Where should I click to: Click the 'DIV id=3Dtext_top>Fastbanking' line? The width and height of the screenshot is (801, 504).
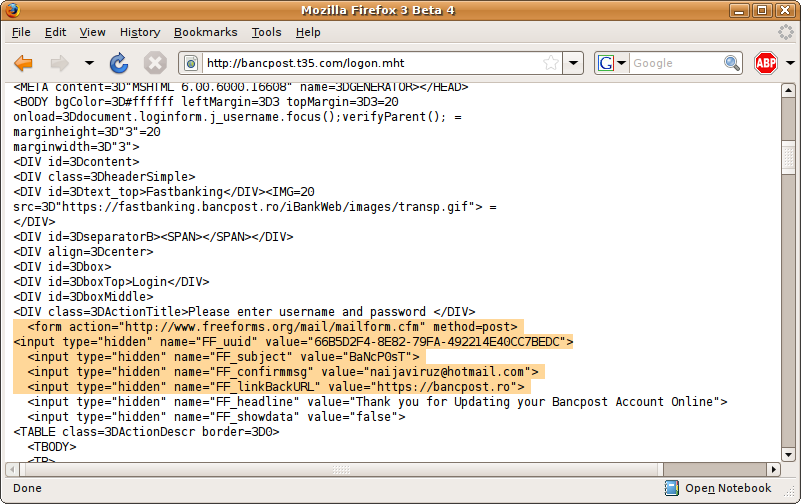[164, 192]
